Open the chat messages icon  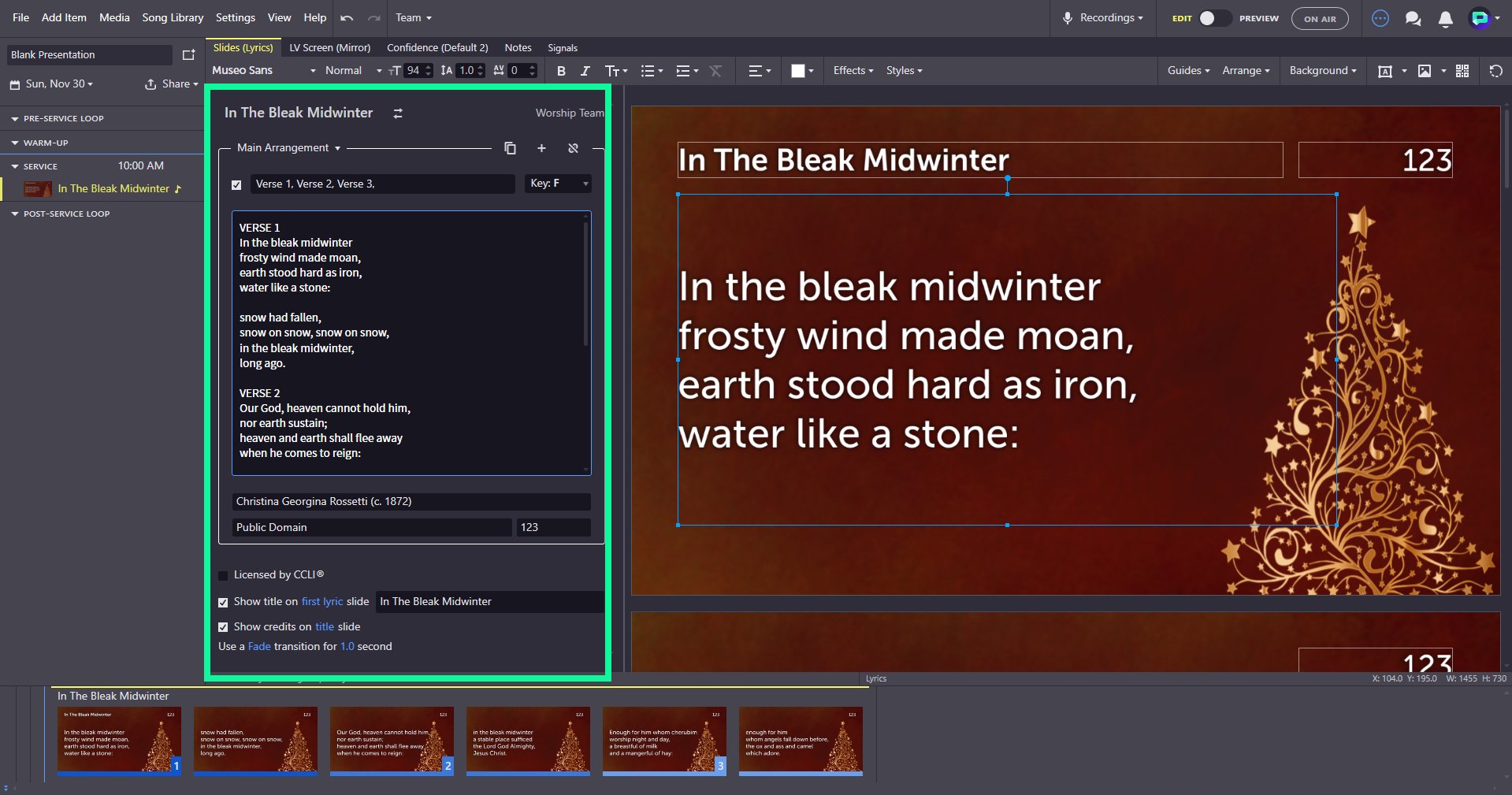[x=1413, y=18]
